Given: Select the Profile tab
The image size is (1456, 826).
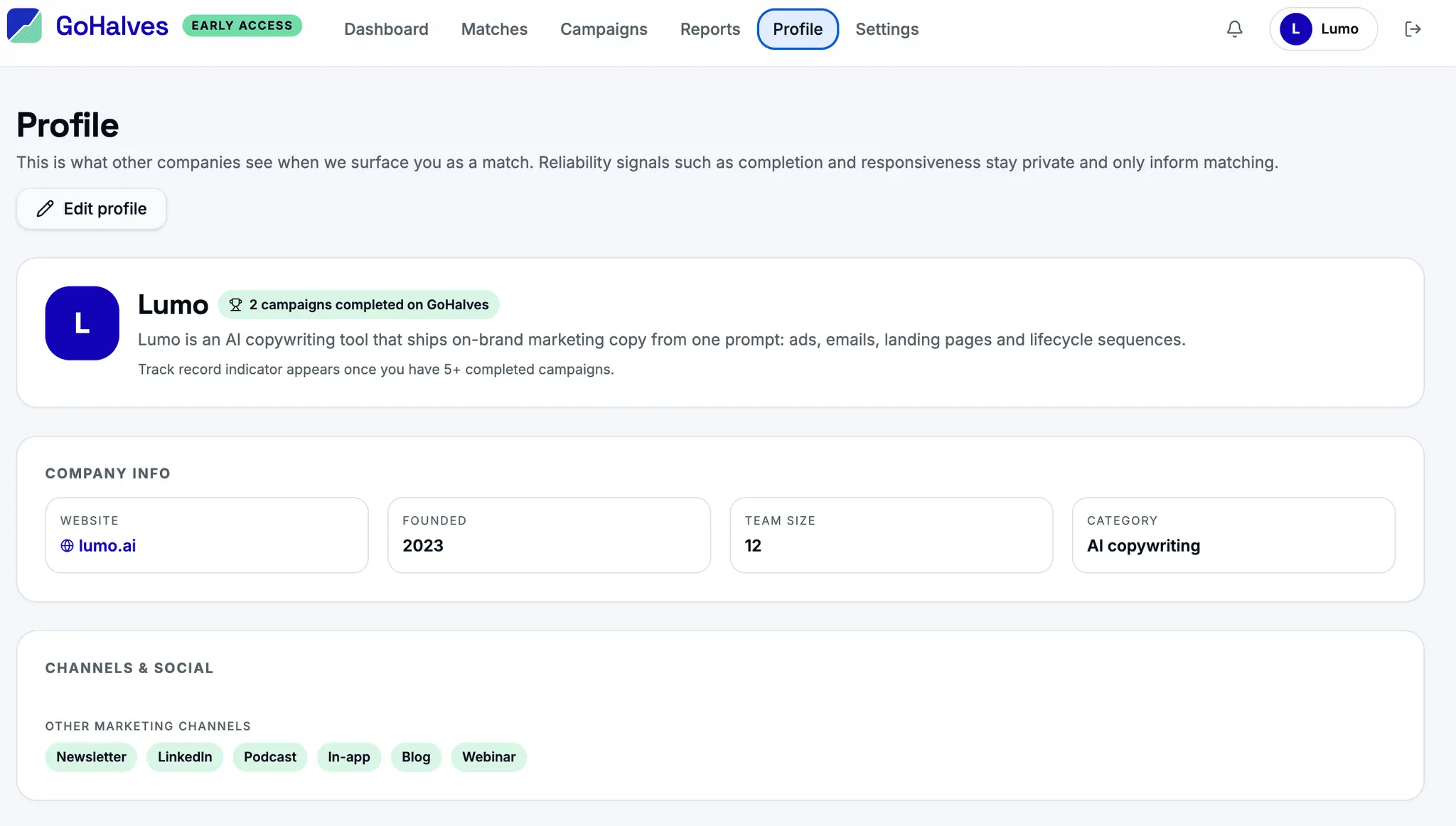Looking at the screenshot, I should pyautogui.click(x=798, y=29).
